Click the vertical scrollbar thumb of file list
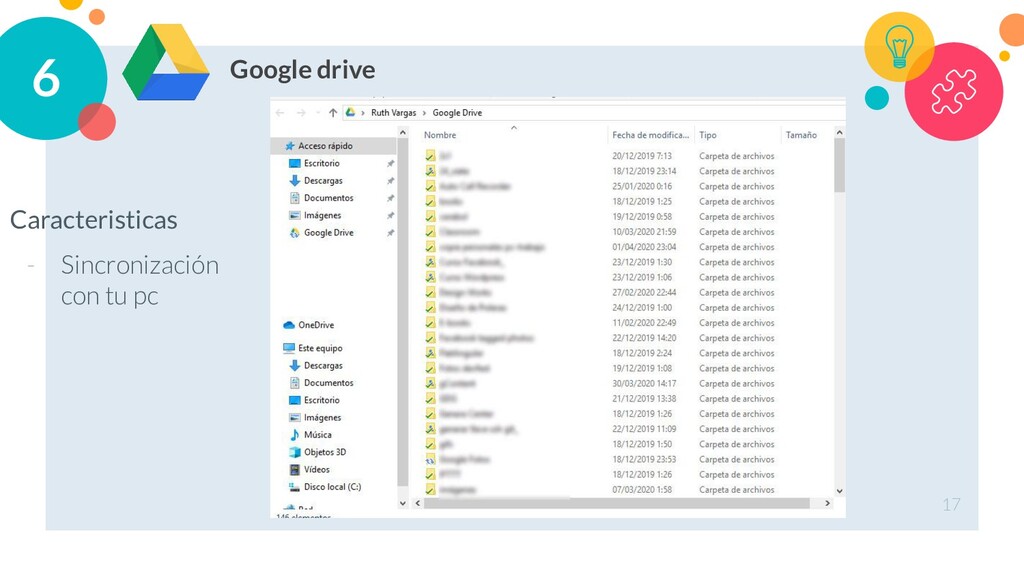The height and width of the screenshot is (576, 1024). coord(840,165)
